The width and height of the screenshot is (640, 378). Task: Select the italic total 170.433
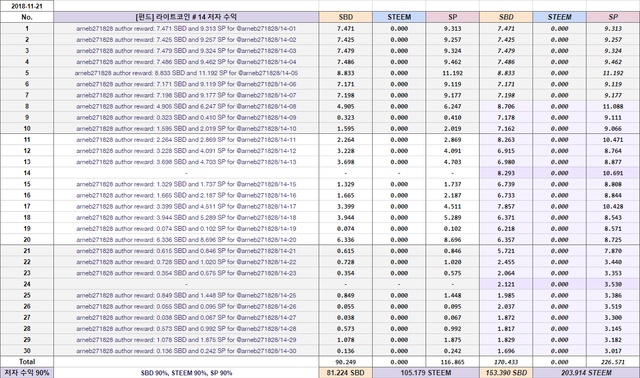click(x=506, y=362)
